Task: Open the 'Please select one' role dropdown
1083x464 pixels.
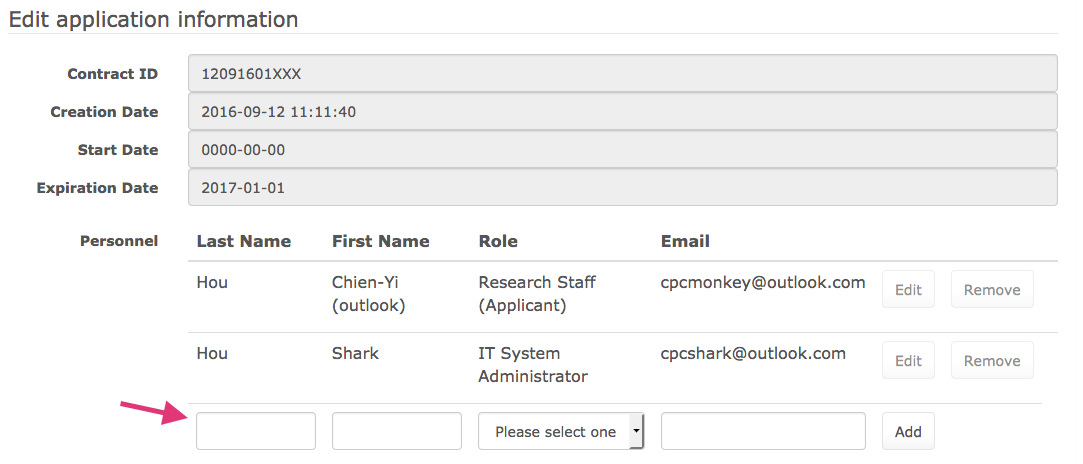Action: pos(561,432)
